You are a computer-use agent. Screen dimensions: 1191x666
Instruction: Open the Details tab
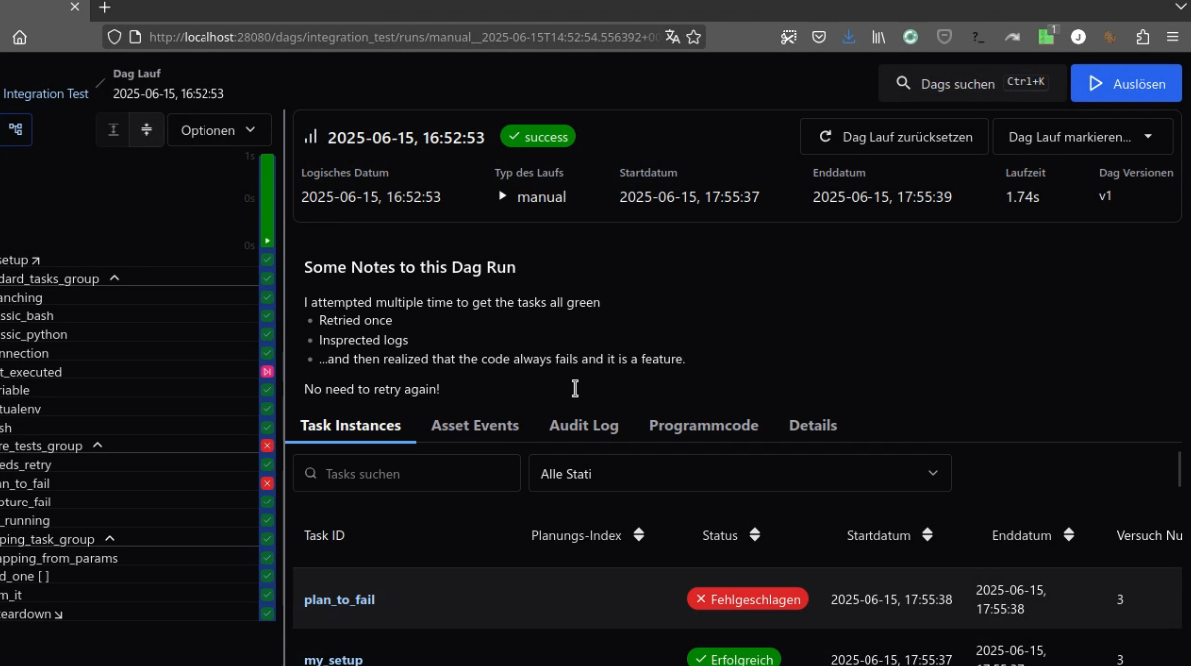point(813,426)
